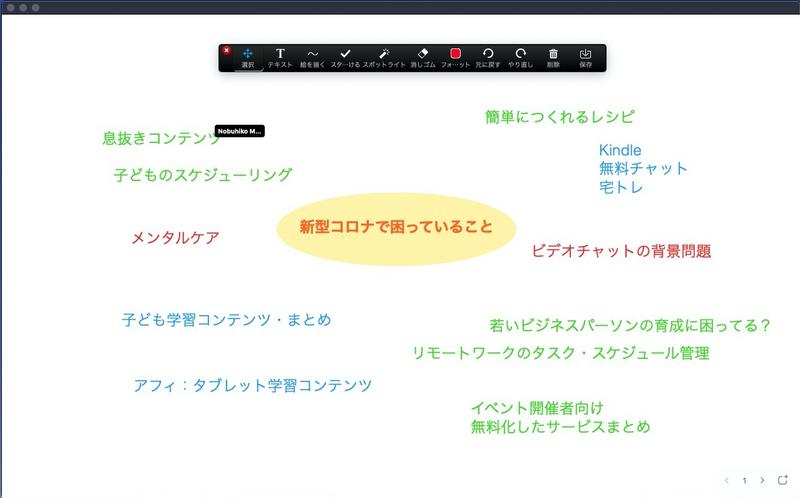Click the イベント開催者向け text

[537, 408]
